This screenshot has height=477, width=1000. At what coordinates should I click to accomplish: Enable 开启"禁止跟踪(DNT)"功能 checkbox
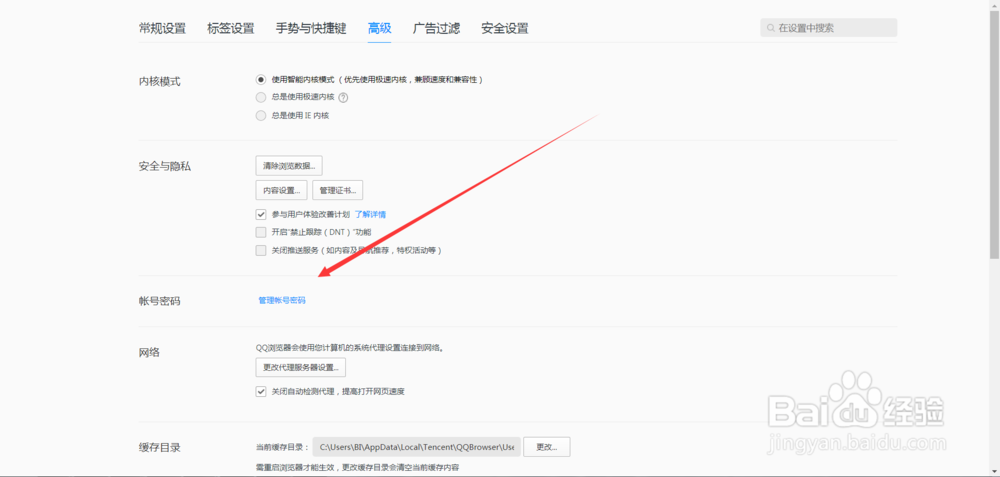(260, 232)
